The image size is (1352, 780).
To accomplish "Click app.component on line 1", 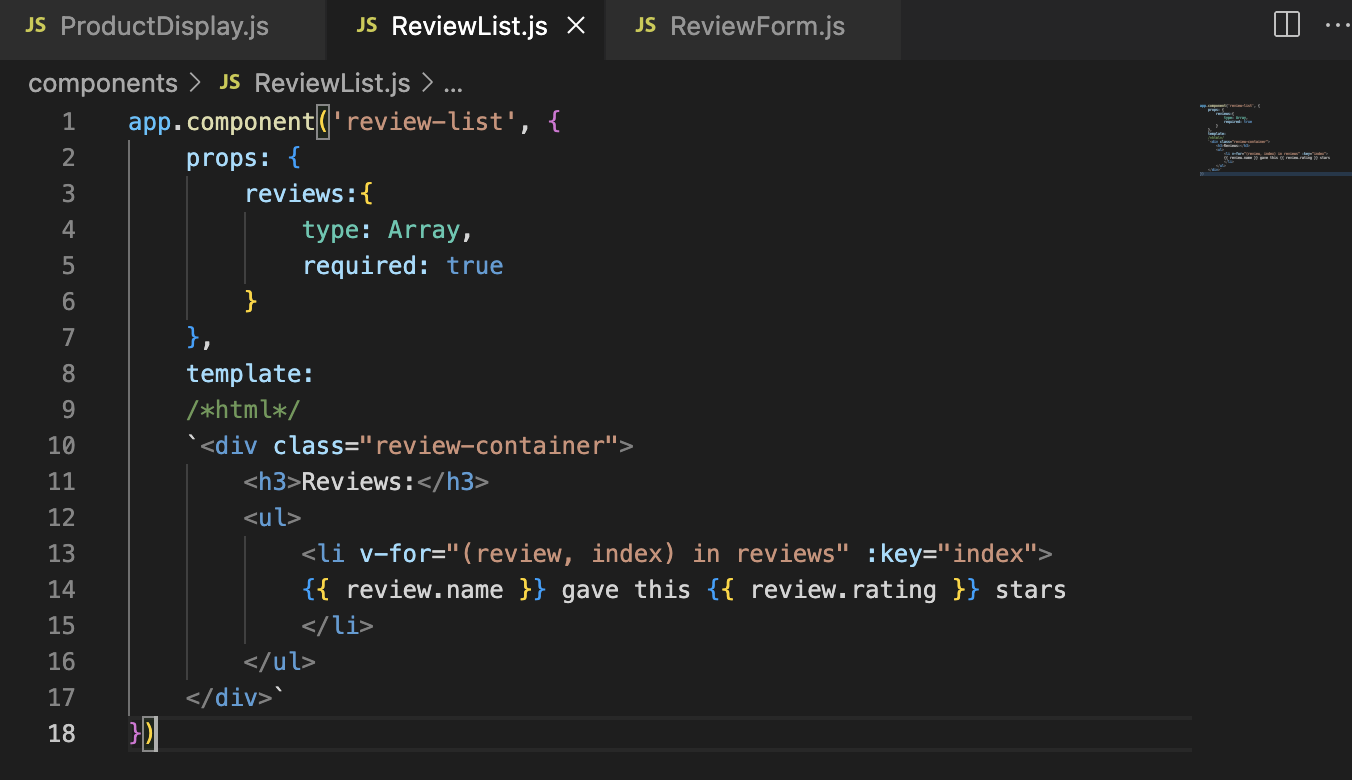I will pos(222,122).
